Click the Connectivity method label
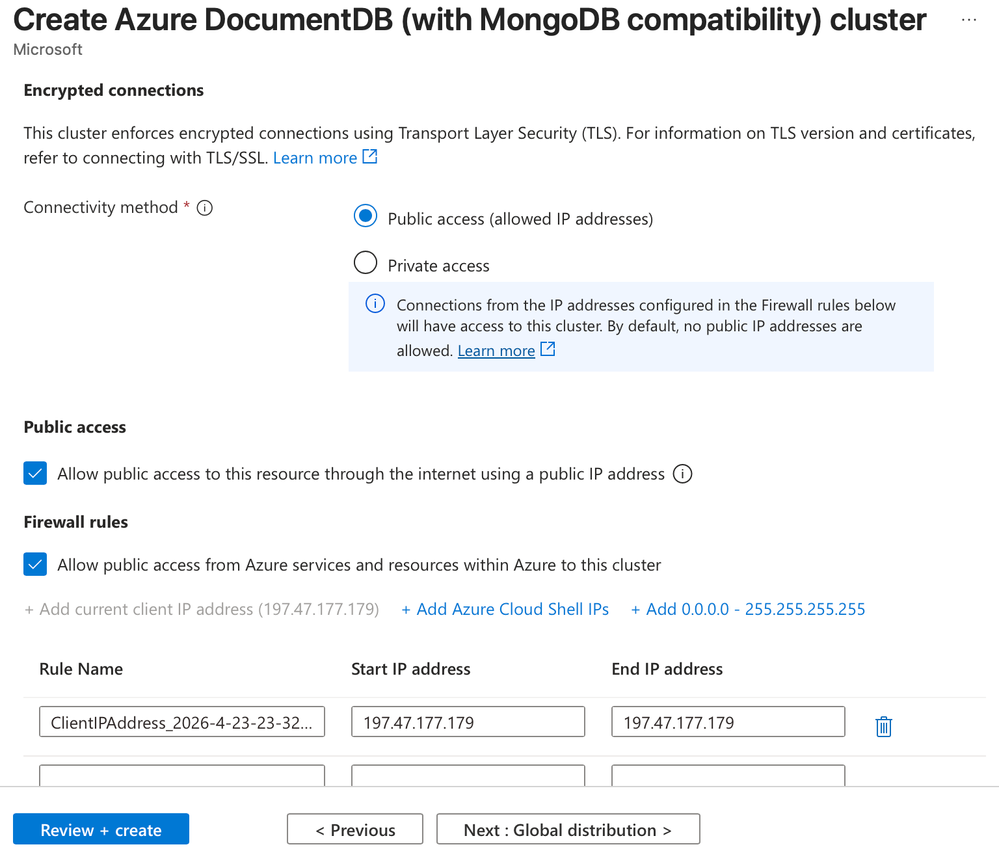999x859 pixels. tap(101, 208)
